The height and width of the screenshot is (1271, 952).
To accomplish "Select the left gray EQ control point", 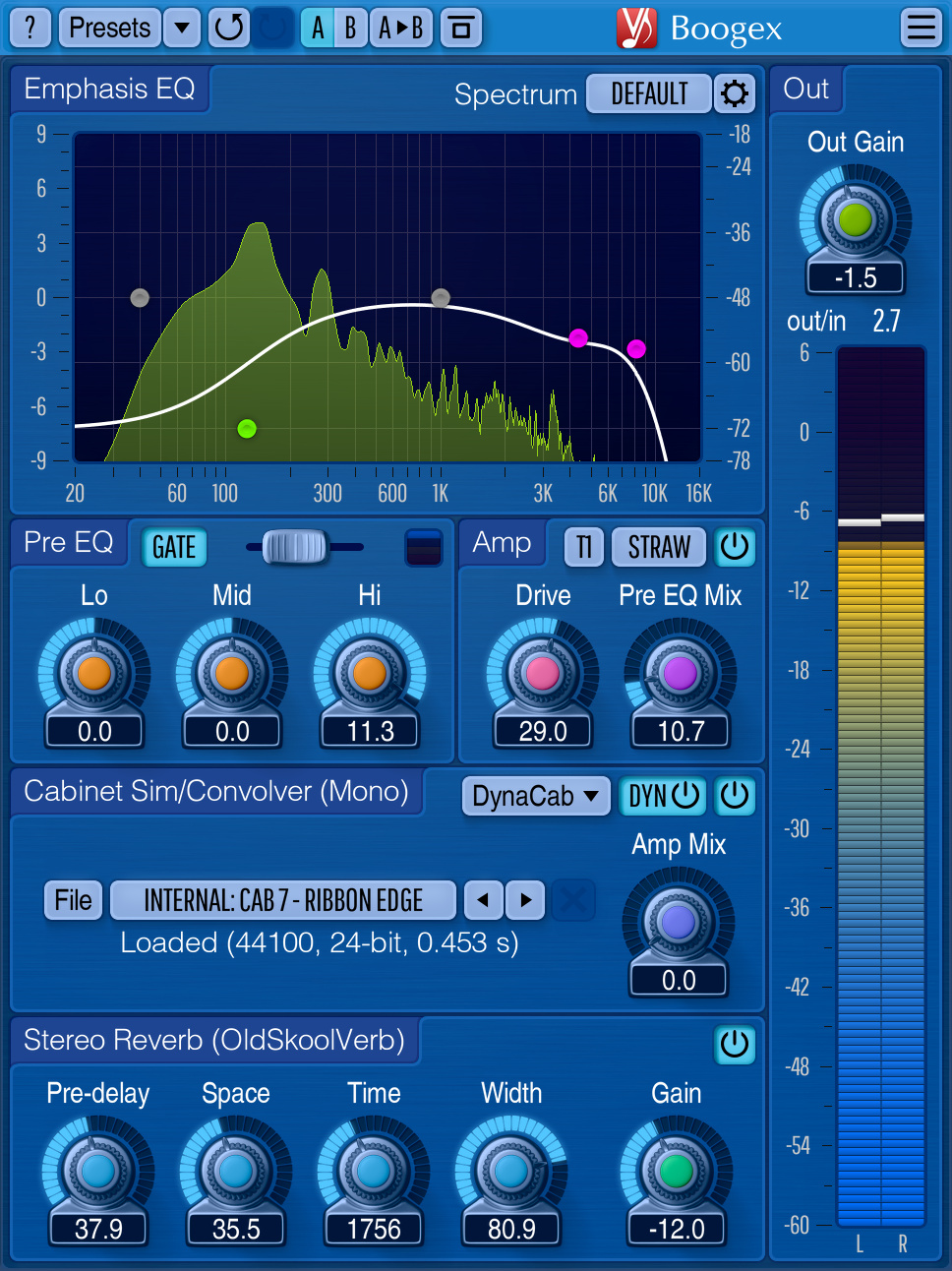I will click(140, 297).
